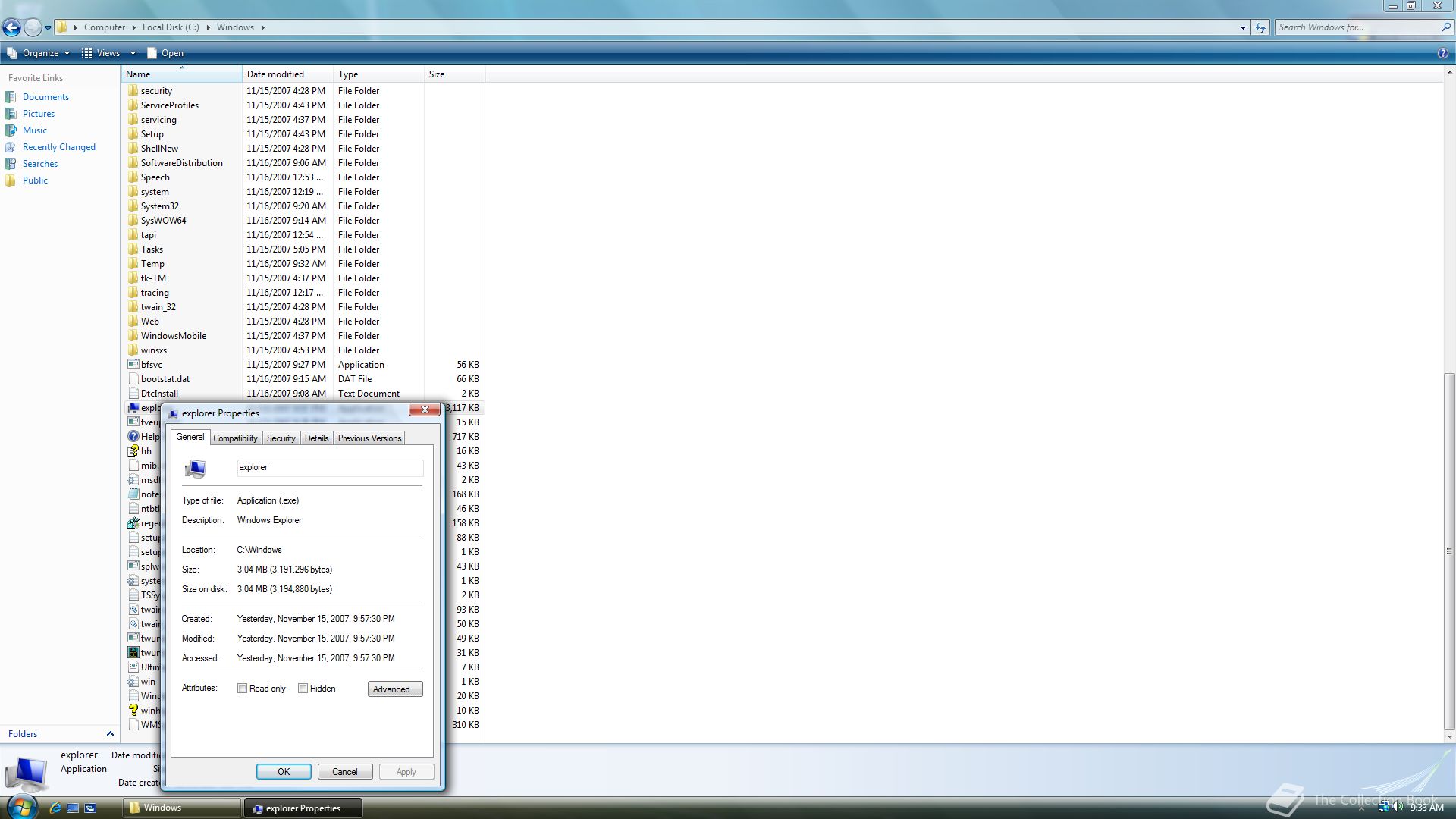1456x819 pixels.
Task: Click Computer in the breadcrumb path
Action: coord(105,27)
